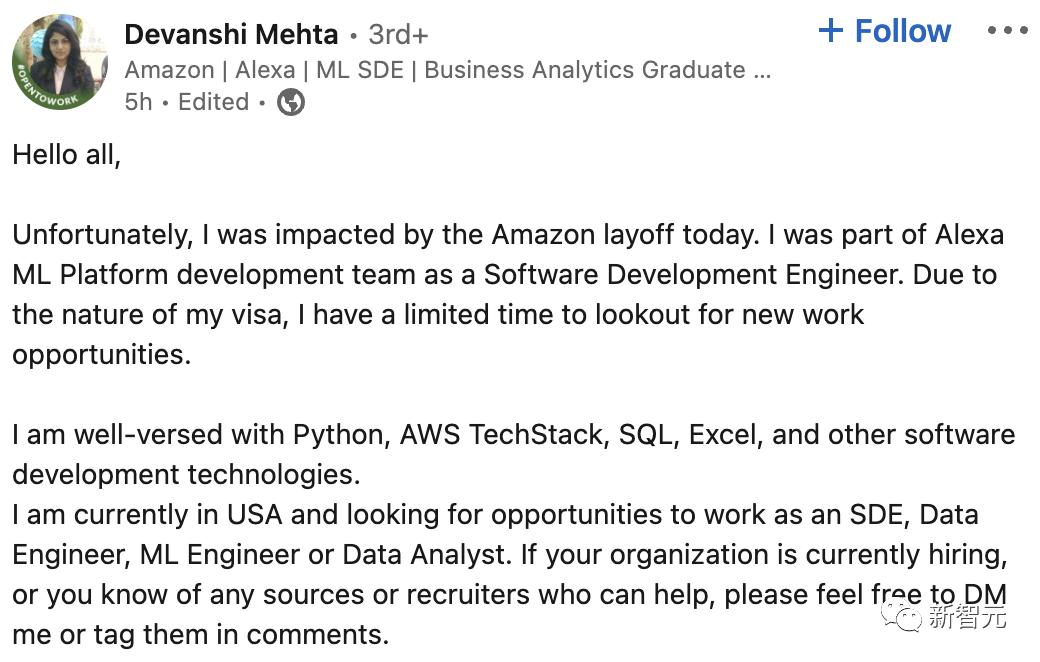Open the three-dot post options menu
This screenshot has width=1040, height=662.
pos(1007,31)
